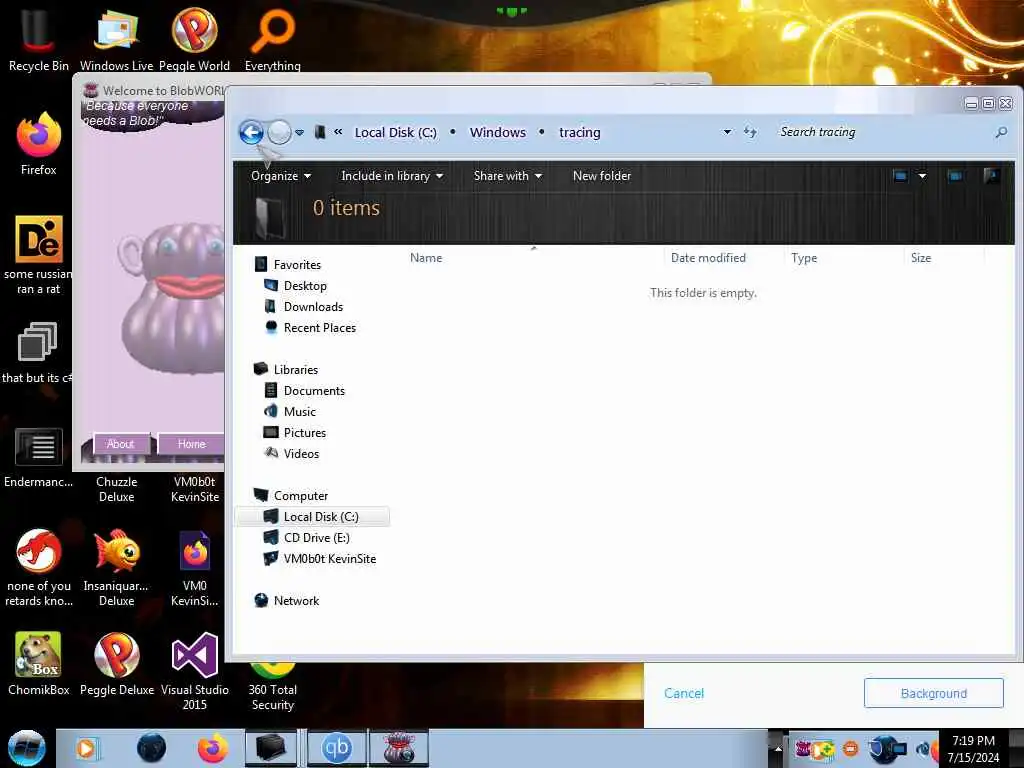Select the VM0 KevinSi... Firefox file icon
The width and height of the screenshot is (1024, 768).
(x=195, y=568)
